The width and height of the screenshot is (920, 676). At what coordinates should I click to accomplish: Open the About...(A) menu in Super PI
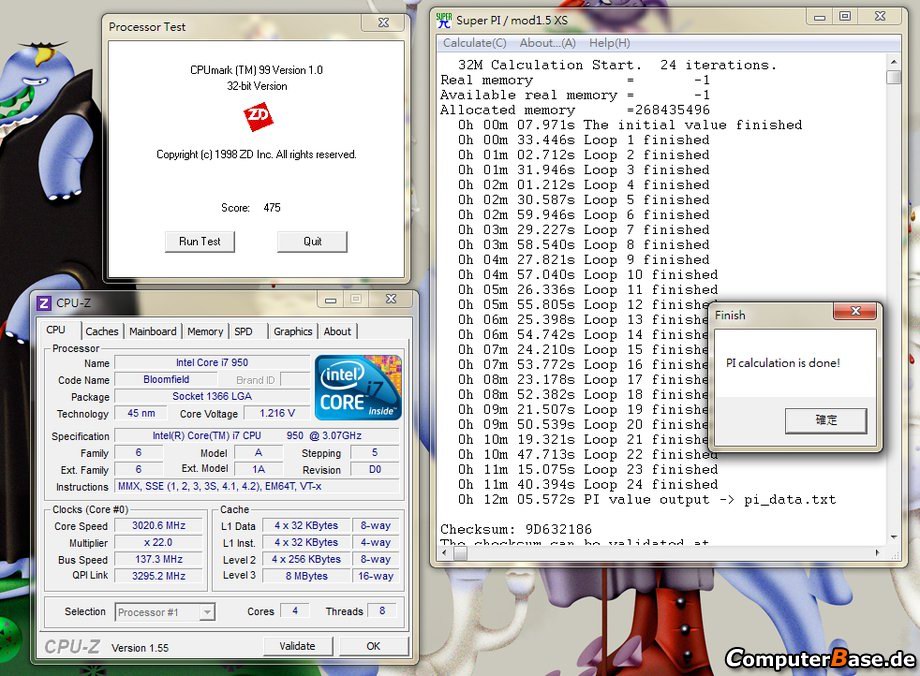pyautogui.click(x=547, y=43)
